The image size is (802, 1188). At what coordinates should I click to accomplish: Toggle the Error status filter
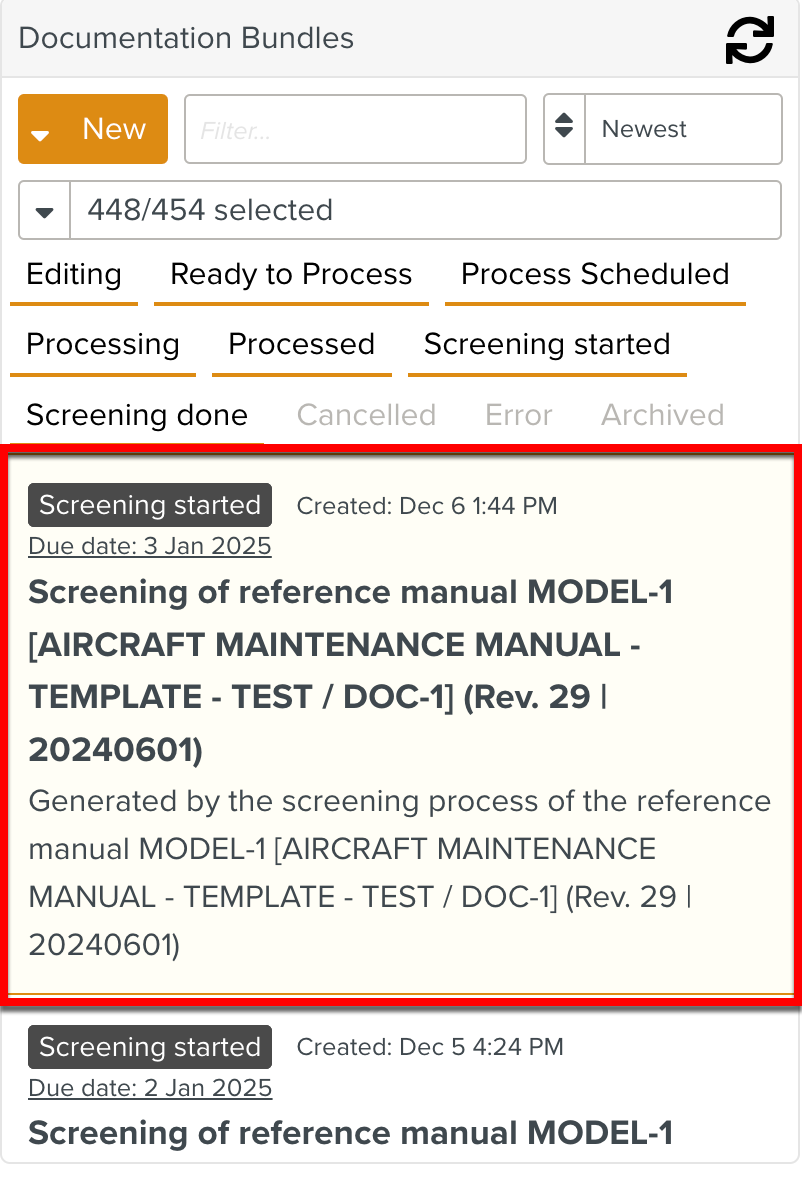[x=518, y=414]
